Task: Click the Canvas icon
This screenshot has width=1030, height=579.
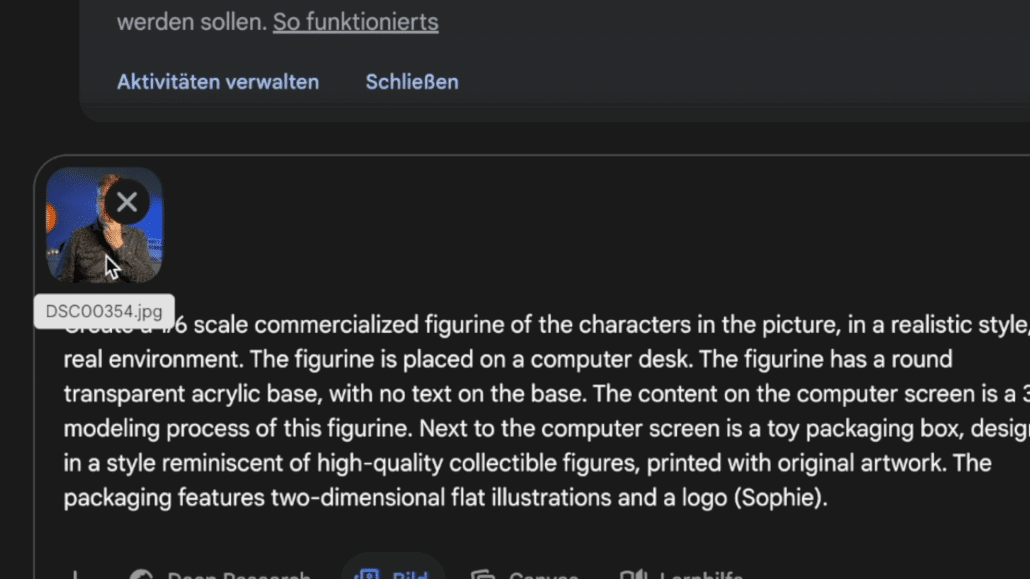Action: point(483,574)
